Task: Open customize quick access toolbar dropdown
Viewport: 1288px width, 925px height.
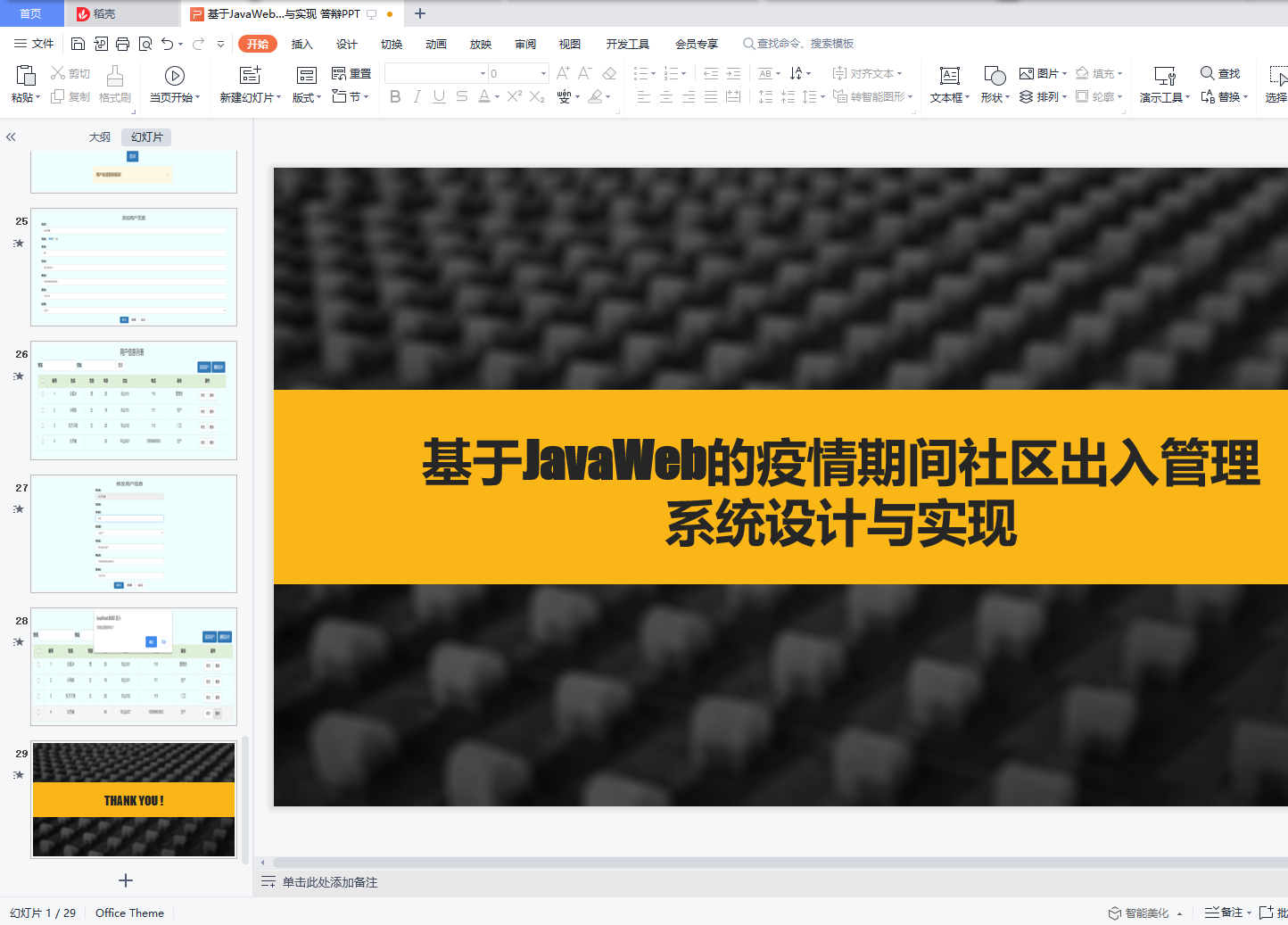Action: pos(220,44)
